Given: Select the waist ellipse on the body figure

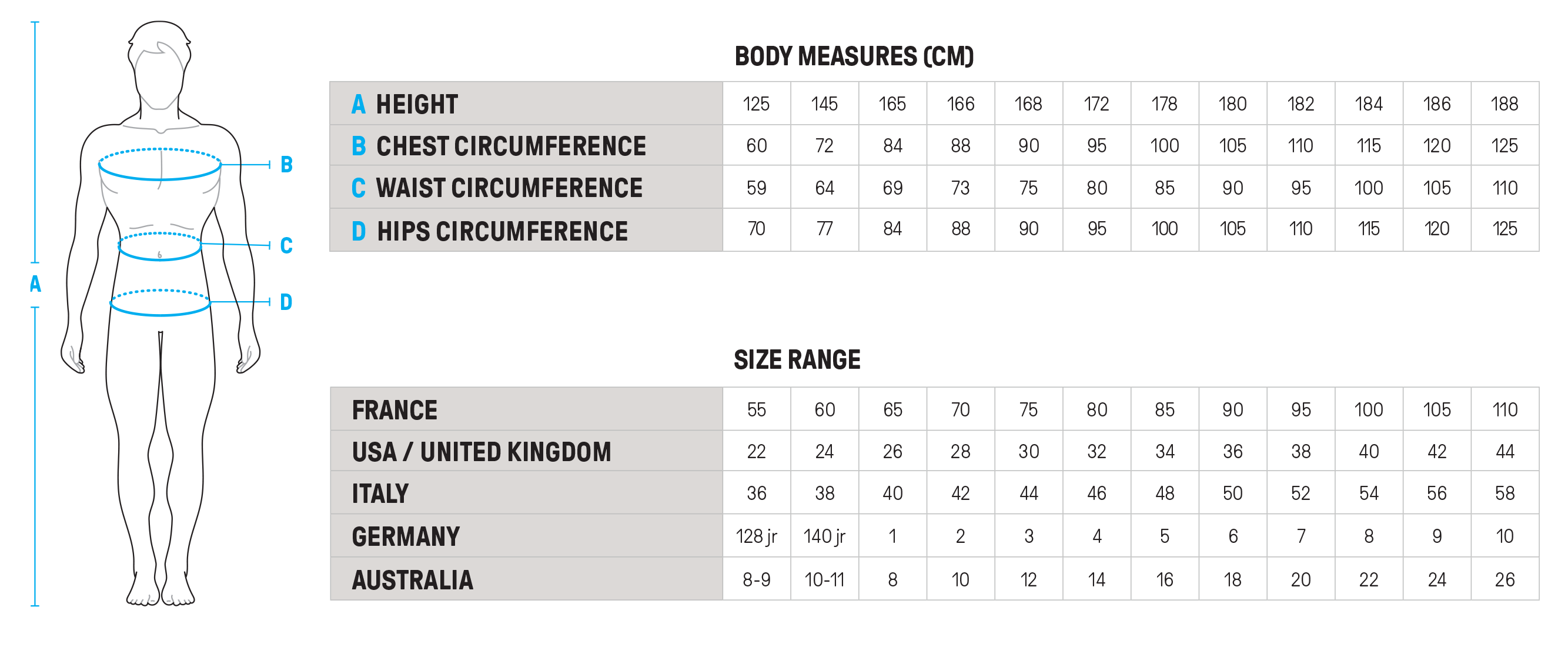Looking at the screenshot, I should tap(159, 246).
